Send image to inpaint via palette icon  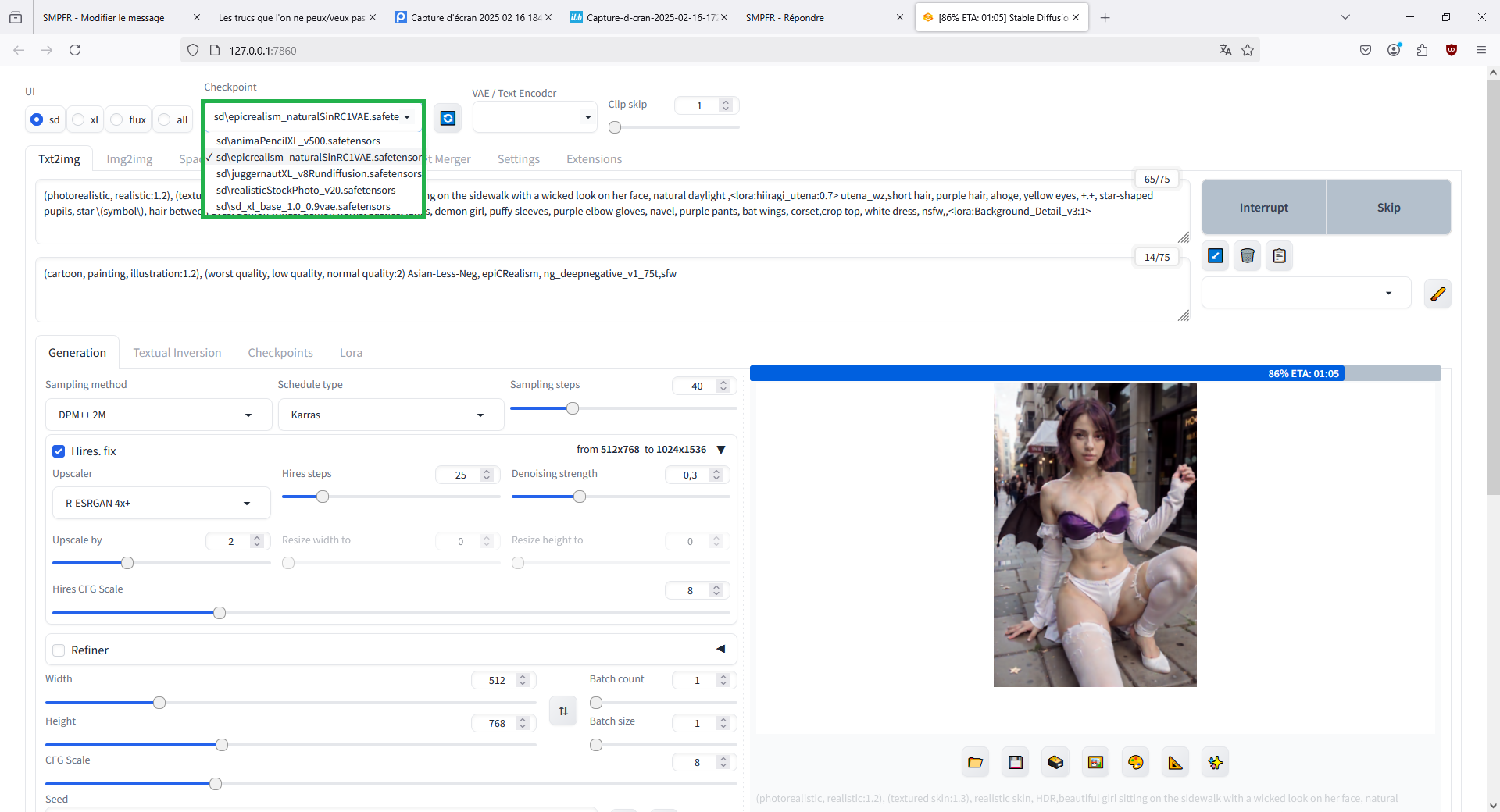click(1136, 763)
